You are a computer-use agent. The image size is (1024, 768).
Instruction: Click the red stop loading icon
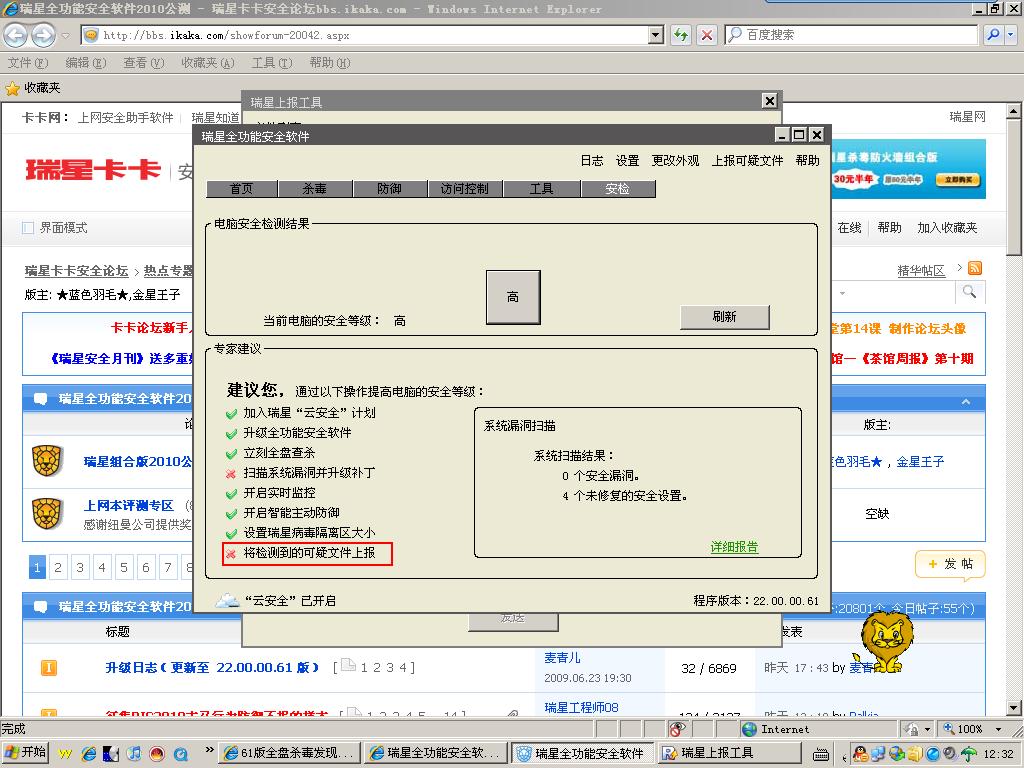707,35
